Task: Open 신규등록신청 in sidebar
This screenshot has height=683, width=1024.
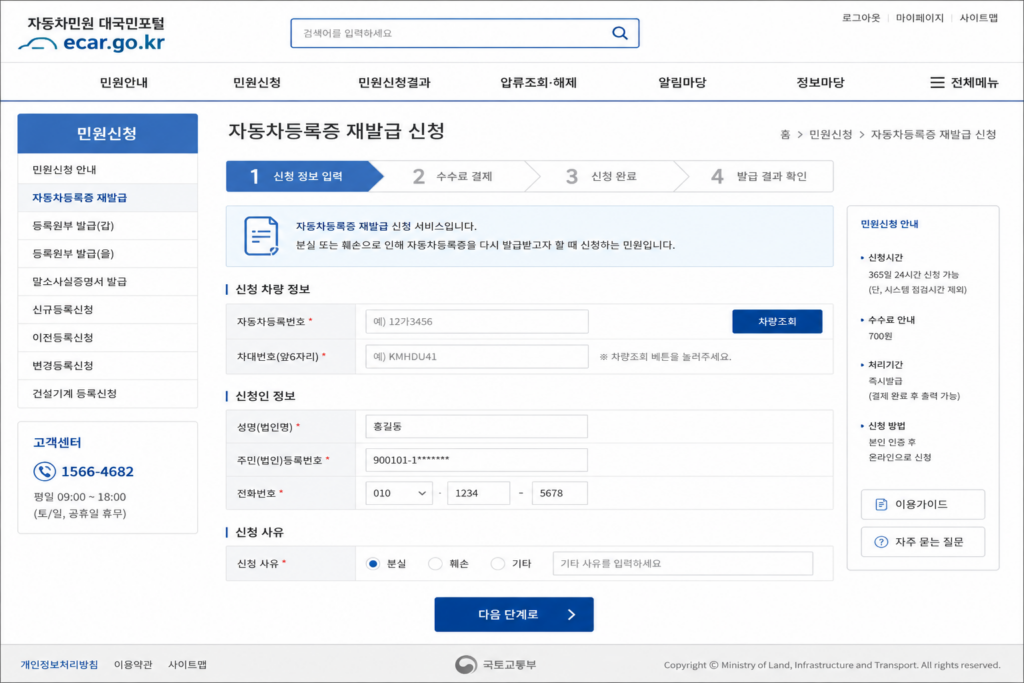Action: tap(108, 310)
